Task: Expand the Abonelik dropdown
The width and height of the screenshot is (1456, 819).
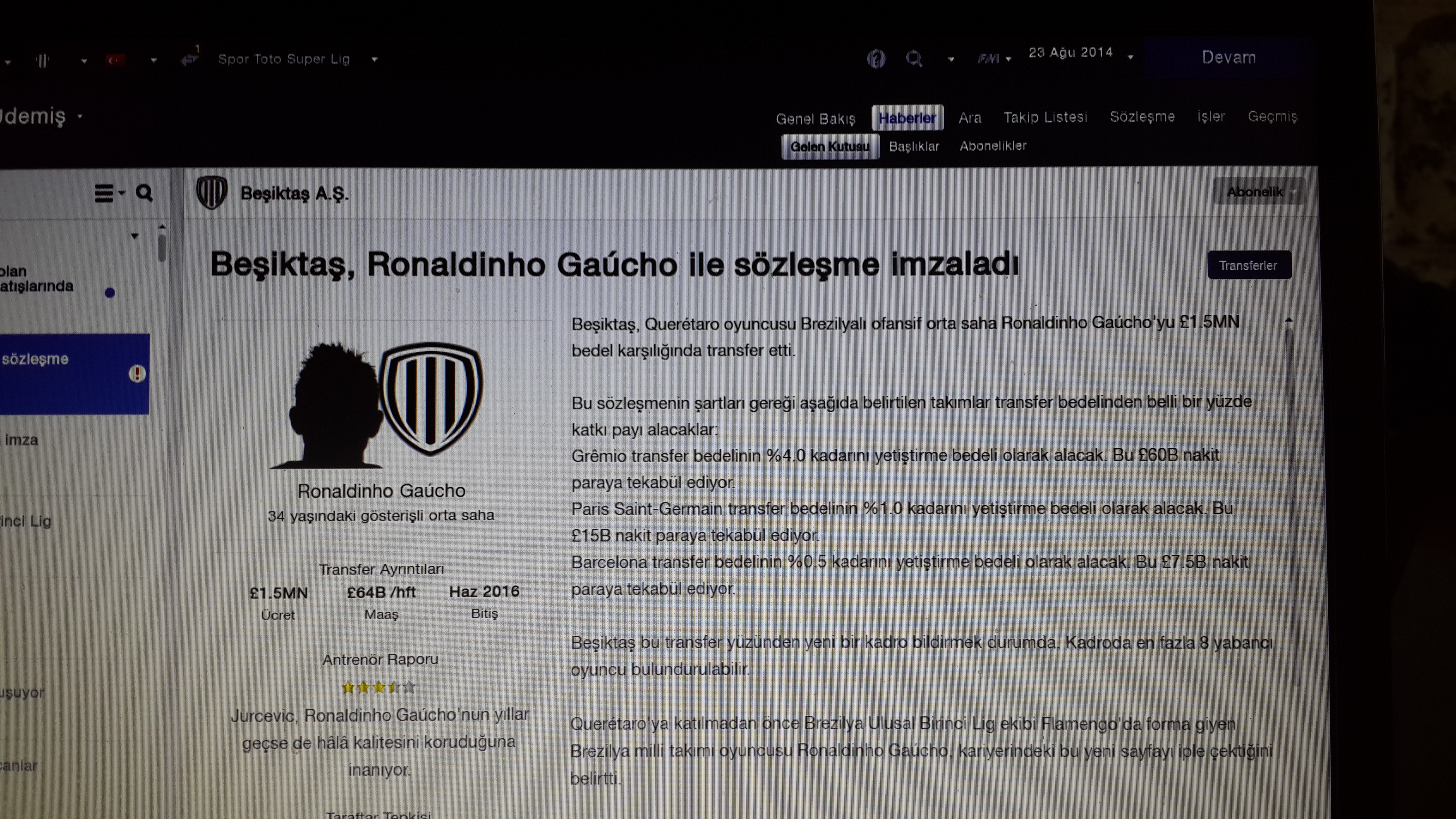Action: click(1259, 192)
